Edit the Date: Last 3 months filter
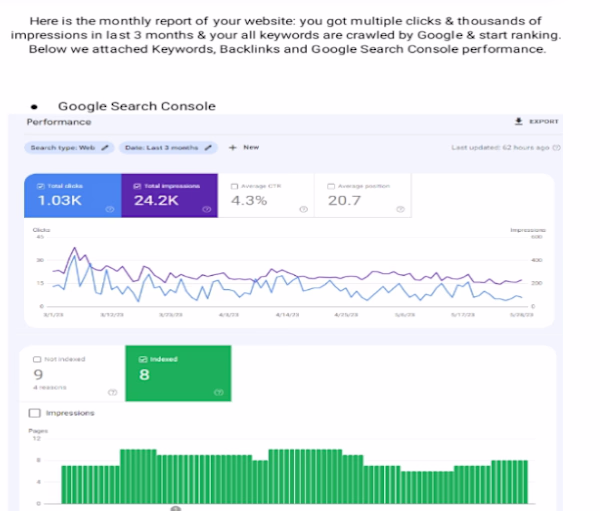The width and height of the screenshot is (600, 511). [168, 148]
